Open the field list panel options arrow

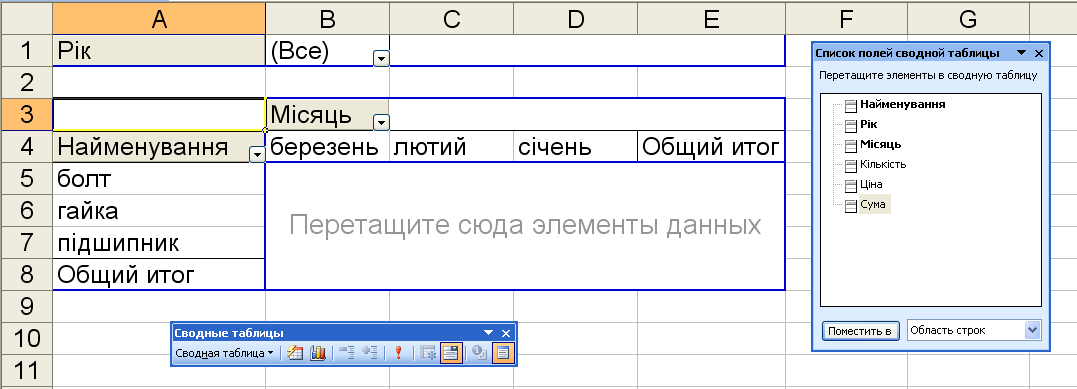1021,53
